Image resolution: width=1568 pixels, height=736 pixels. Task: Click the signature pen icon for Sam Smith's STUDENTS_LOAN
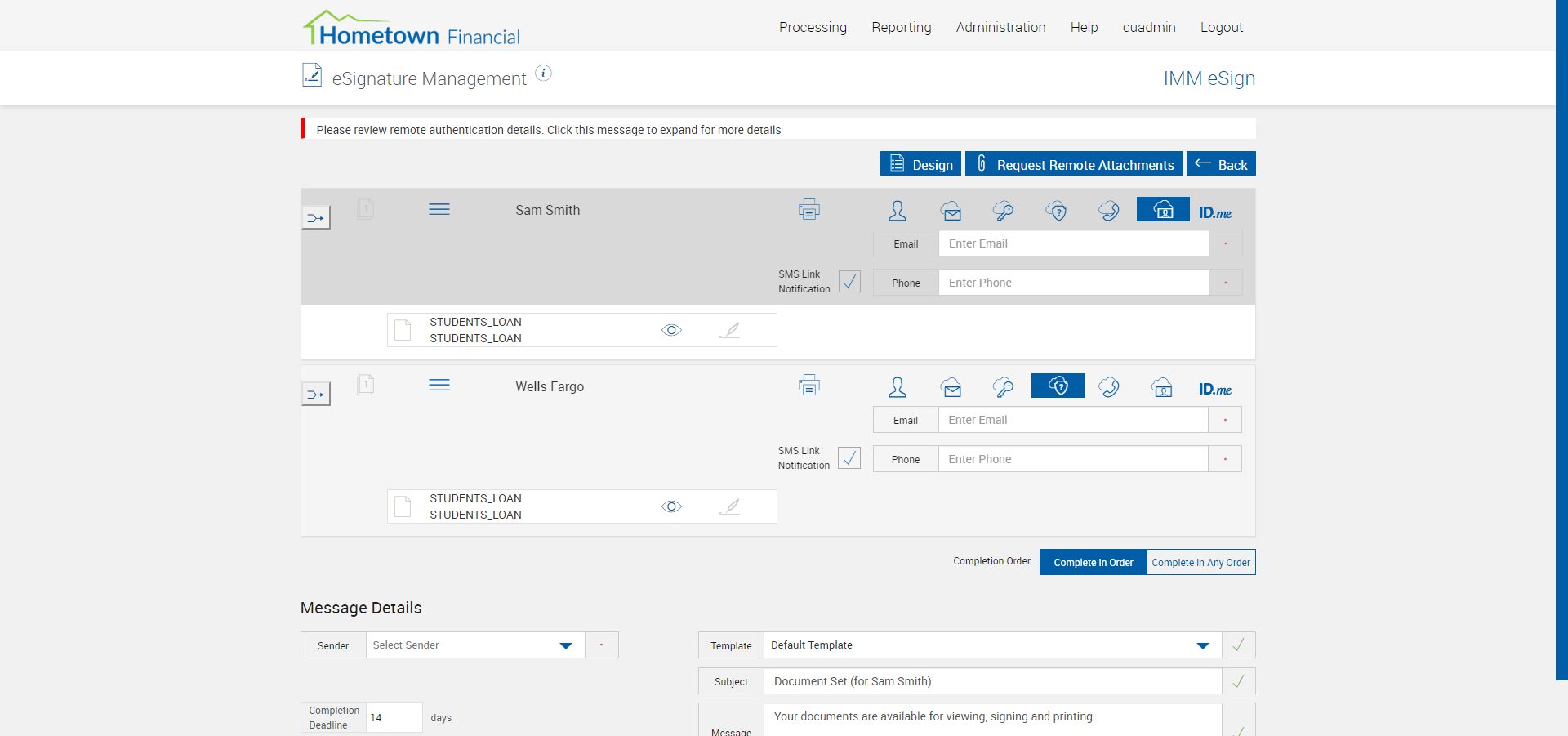point(730,330)
